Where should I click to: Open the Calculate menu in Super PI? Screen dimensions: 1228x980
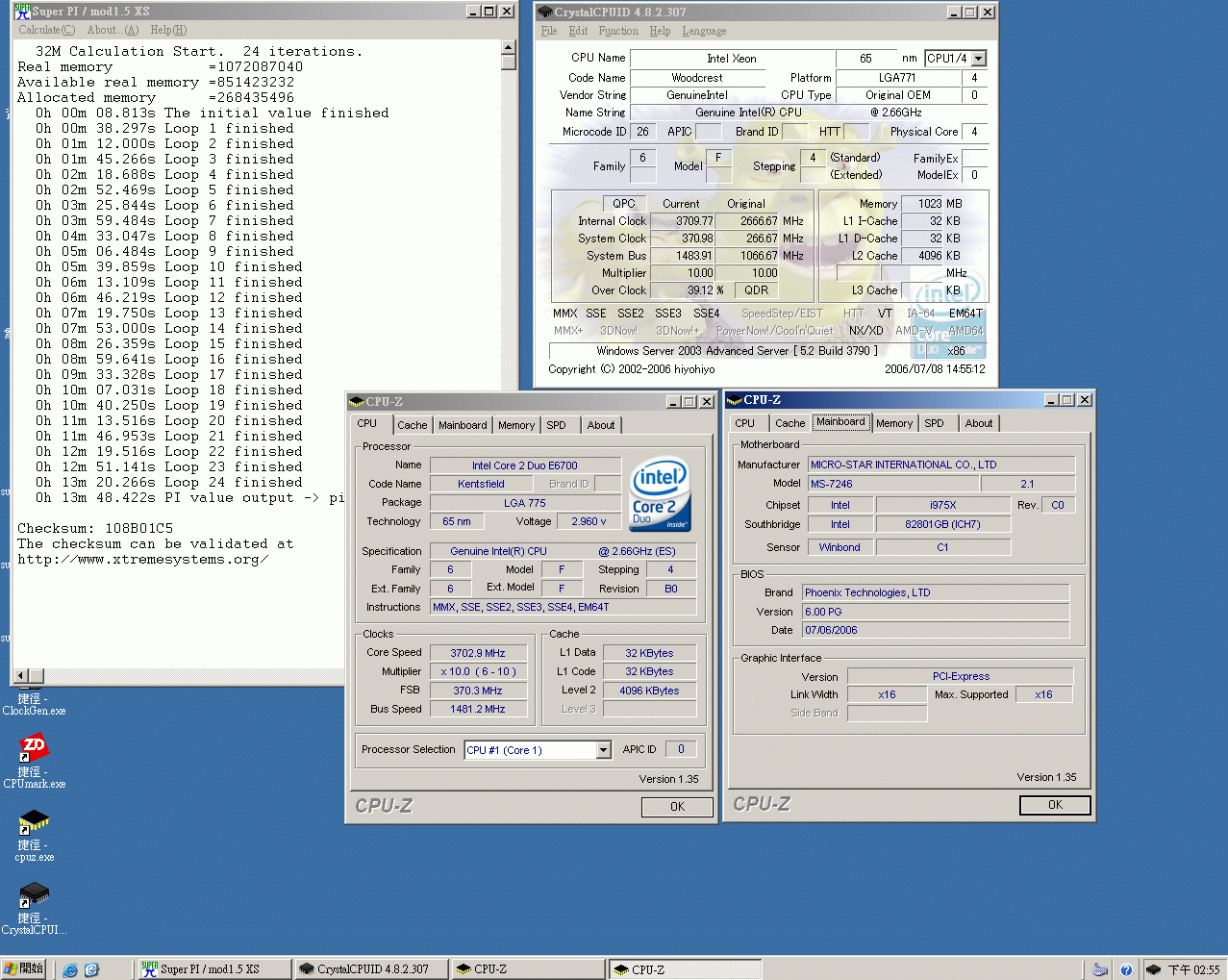coord(46,30)
